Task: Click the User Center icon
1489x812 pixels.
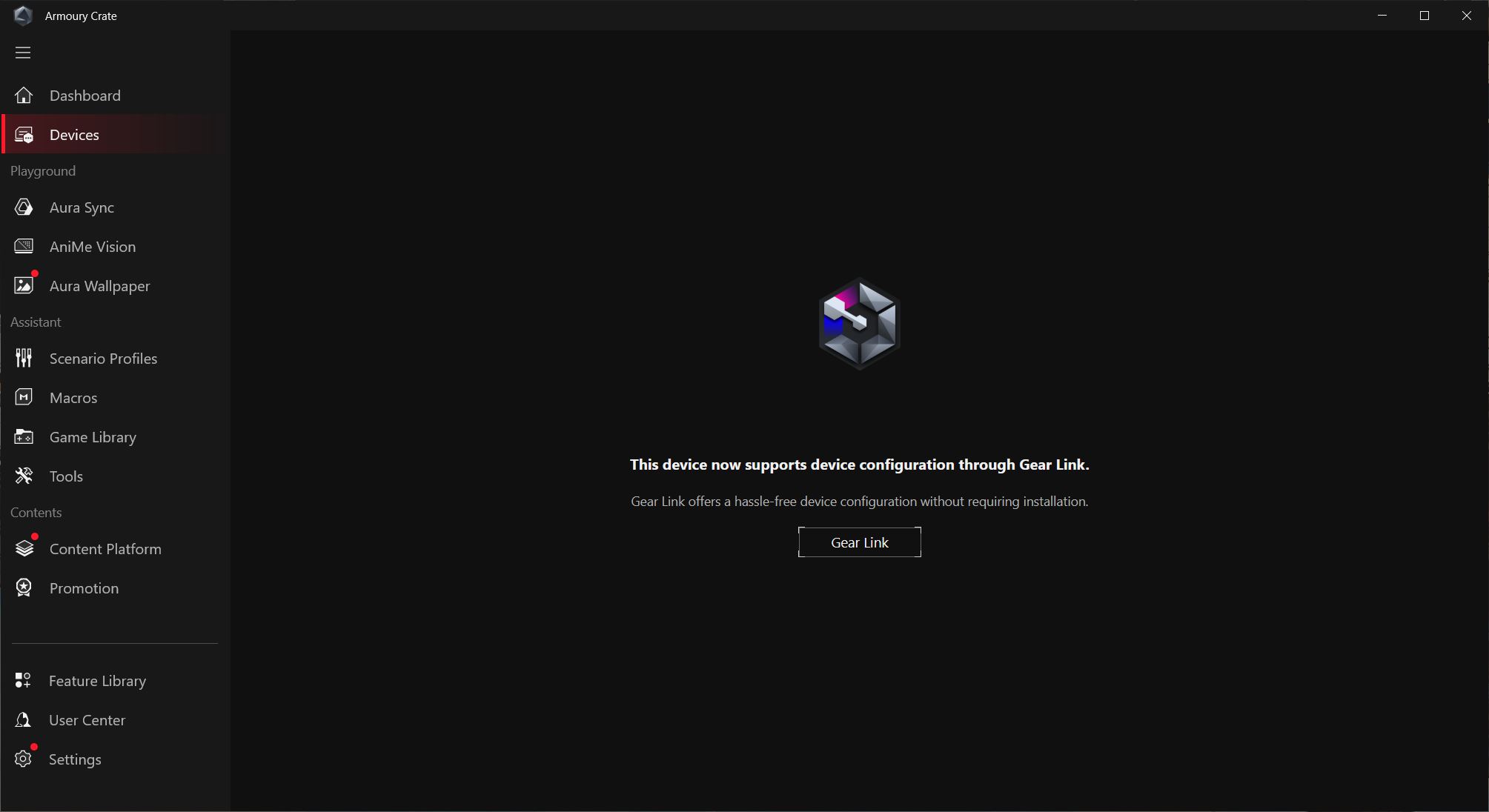Action: click(x=23, y=720)
